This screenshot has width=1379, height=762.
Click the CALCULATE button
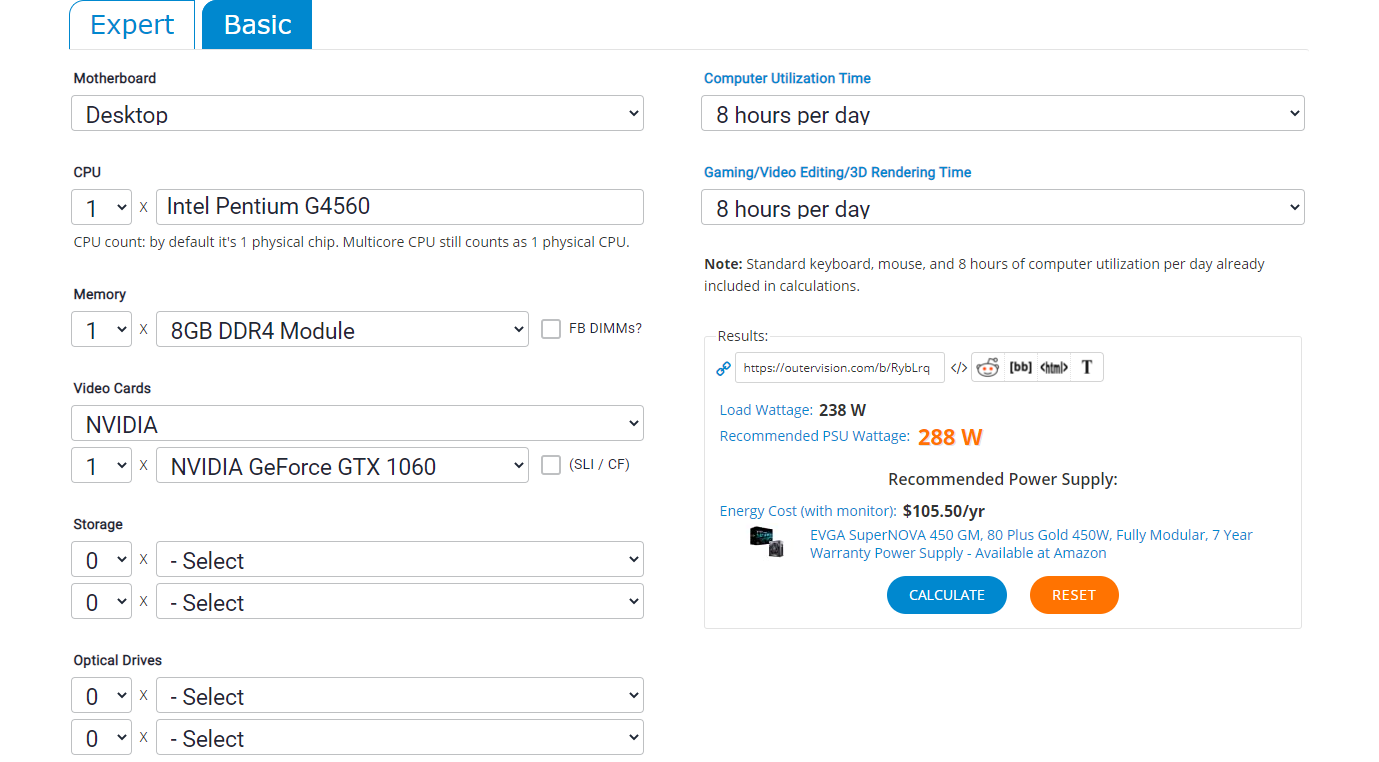[x=947, y=595]
